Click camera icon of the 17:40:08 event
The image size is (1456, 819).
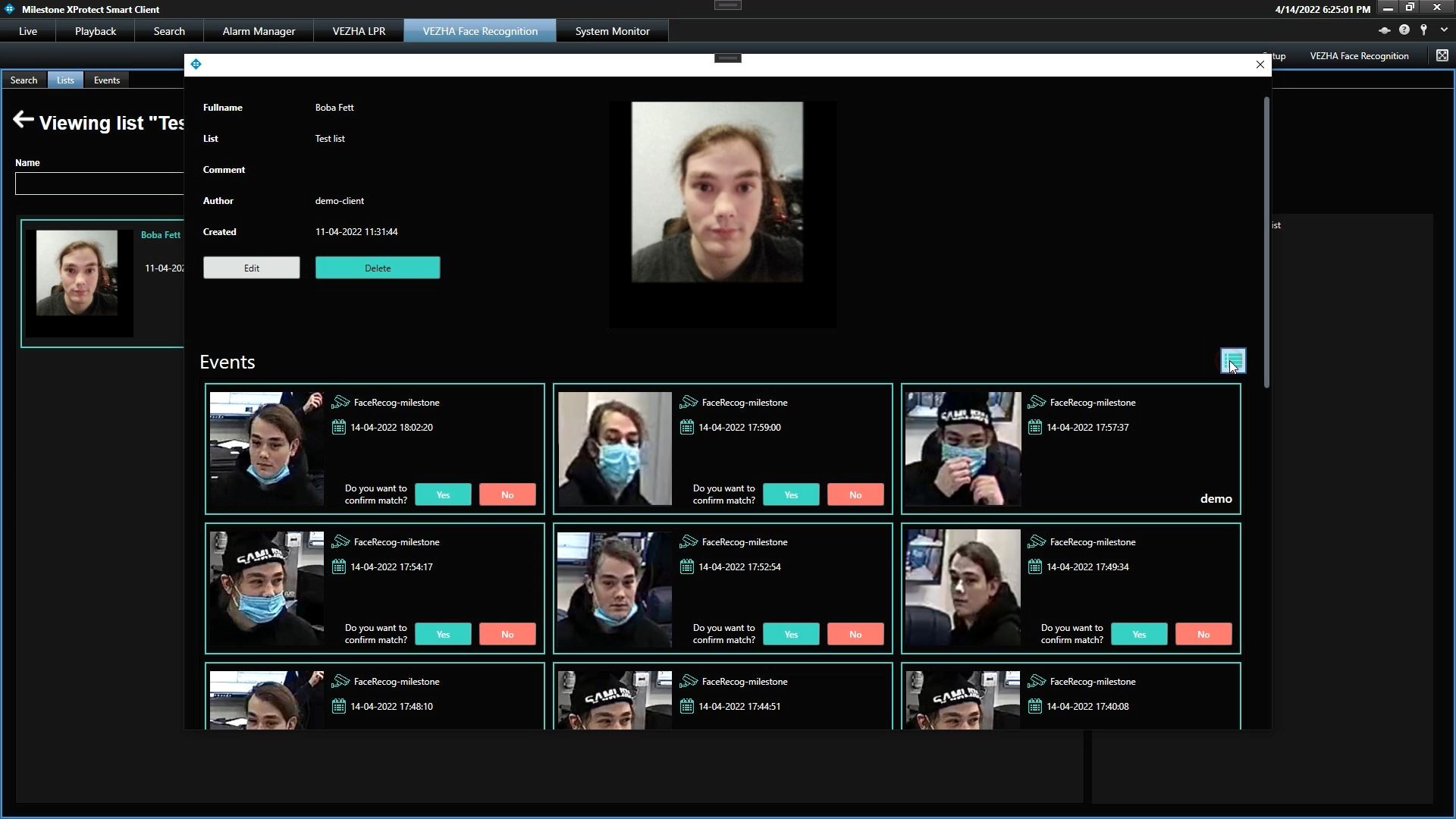(x=1037, y=681)
